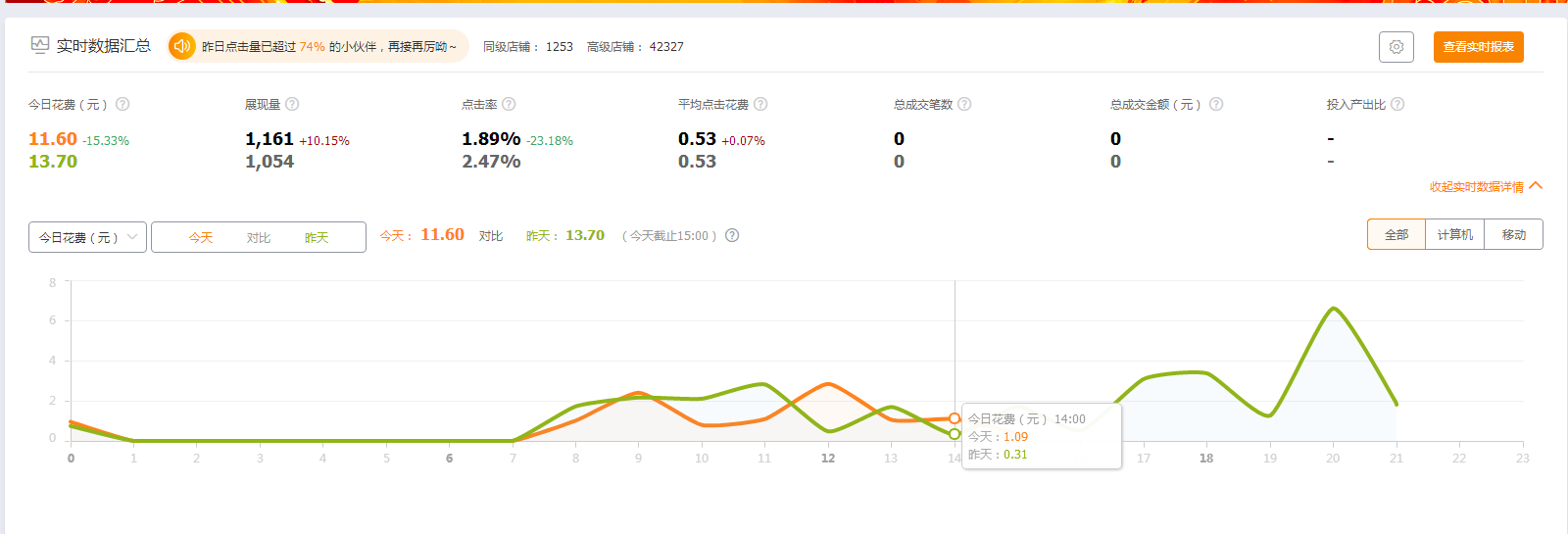
Task: Click the orange today data point at 14:00
Action: (x=955, y=418)
